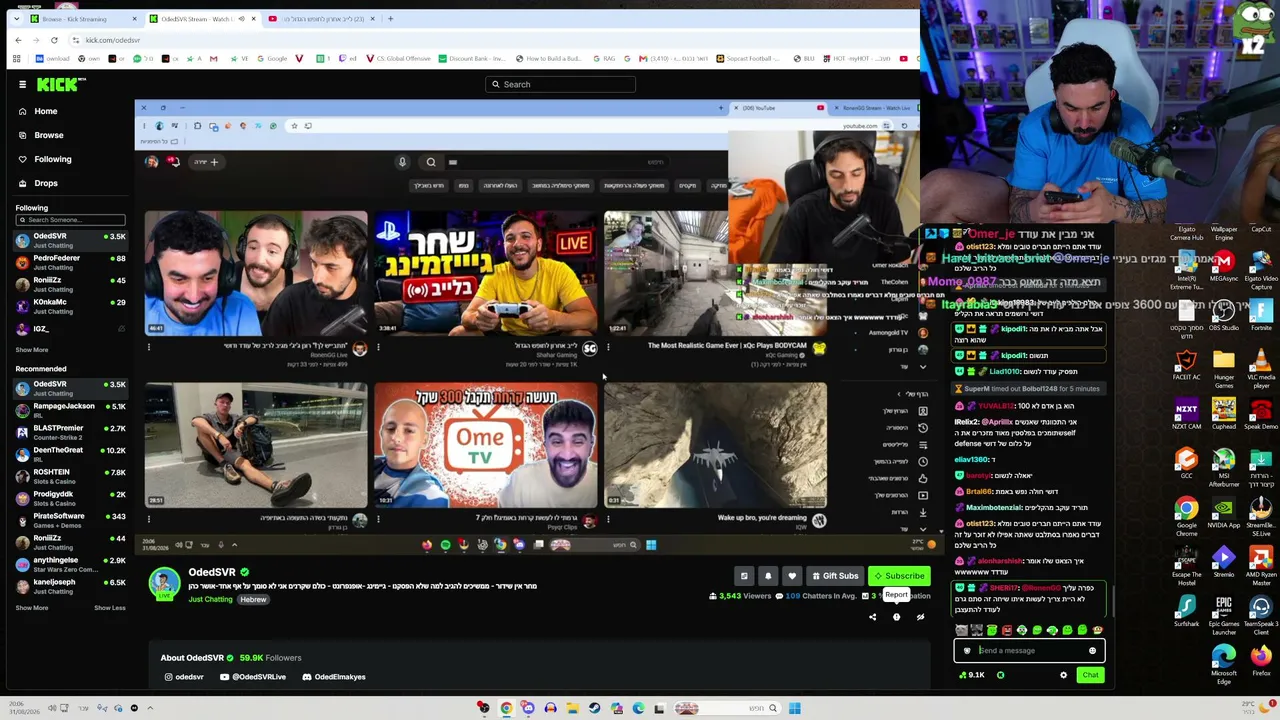The height and width of the screenshot is (720, 1280).
Task: Follow OdedSVR with the heart icon
Action: click(792, 576)
